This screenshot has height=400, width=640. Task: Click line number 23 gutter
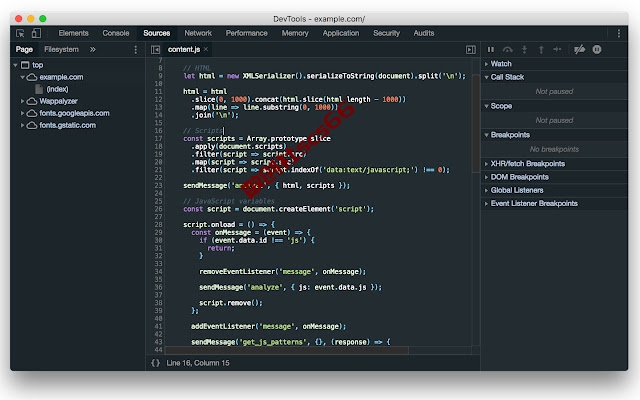[x=158, y=185]
